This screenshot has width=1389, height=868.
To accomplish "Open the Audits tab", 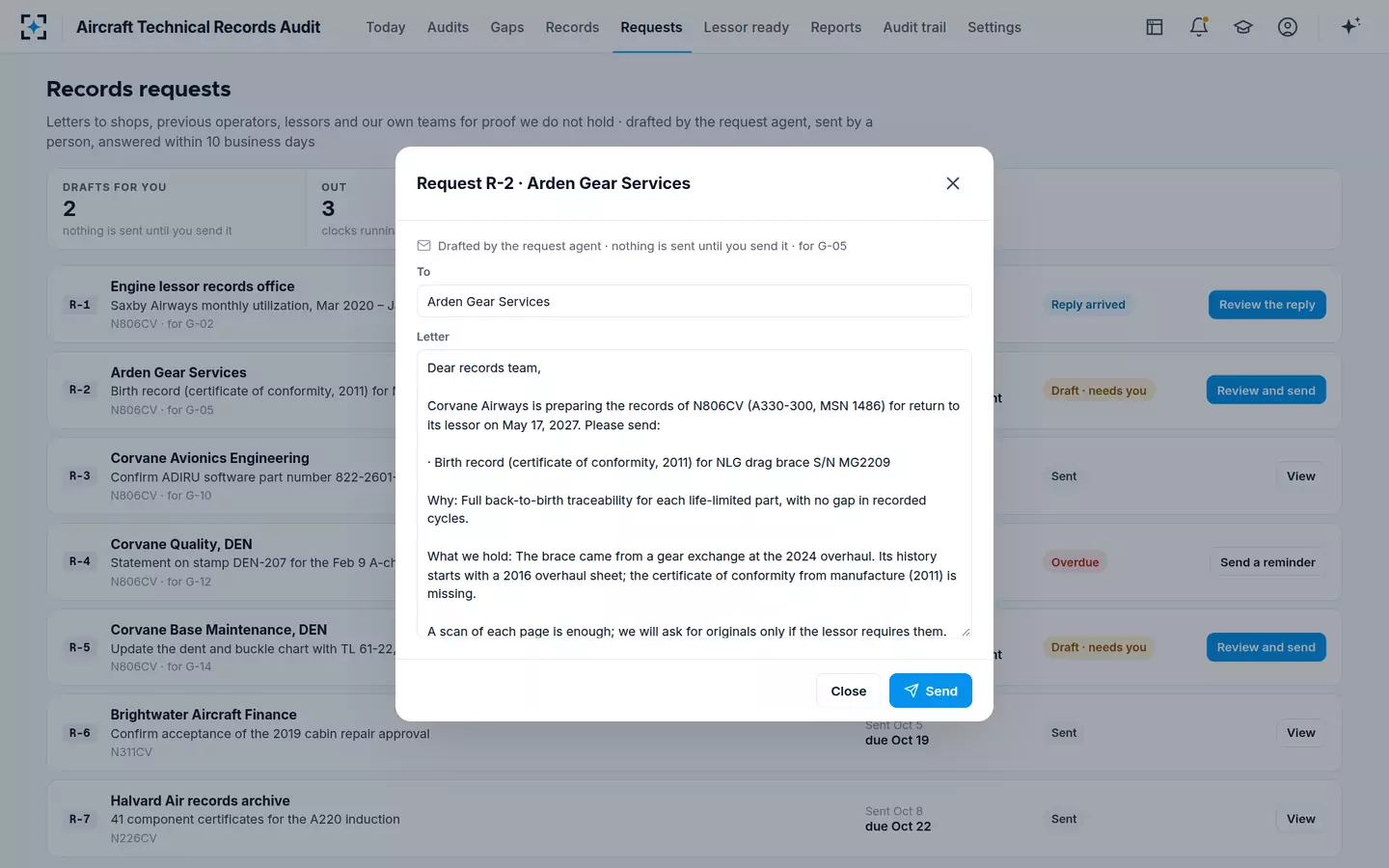I will click(x=448, y=27).
